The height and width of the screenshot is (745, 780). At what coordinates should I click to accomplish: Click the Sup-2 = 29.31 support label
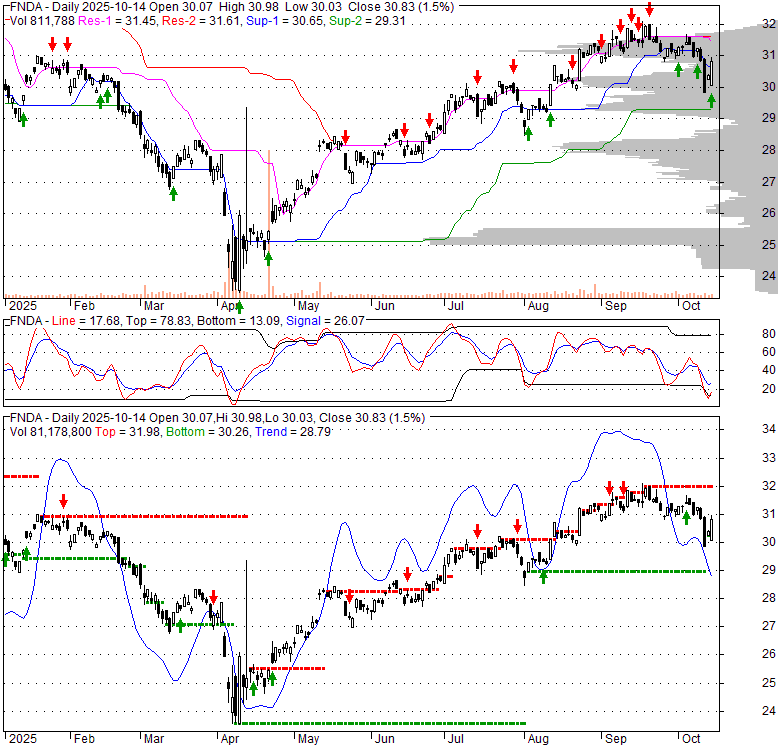[x=368, y=21]
